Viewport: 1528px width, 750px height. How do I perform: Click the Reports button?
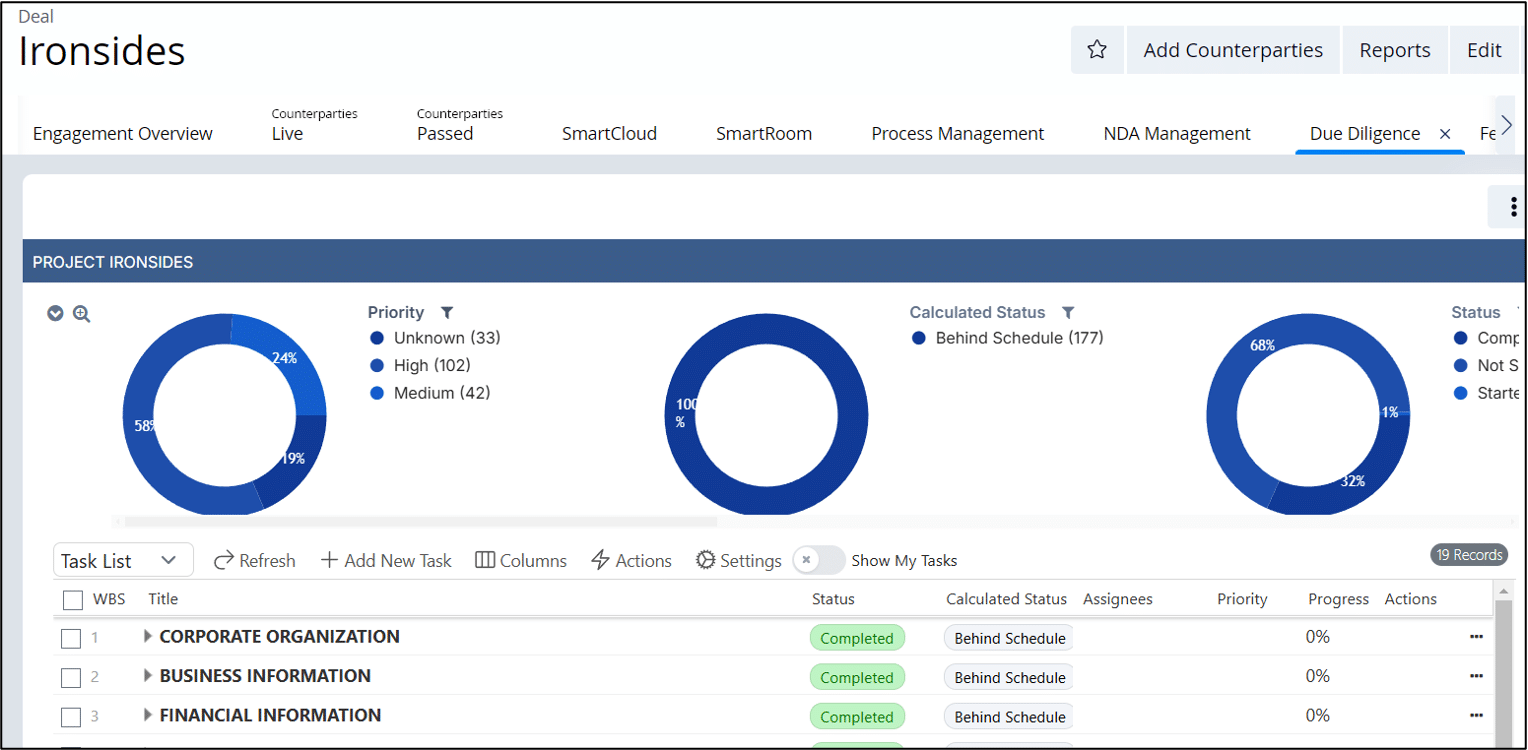coord(1394,50)
